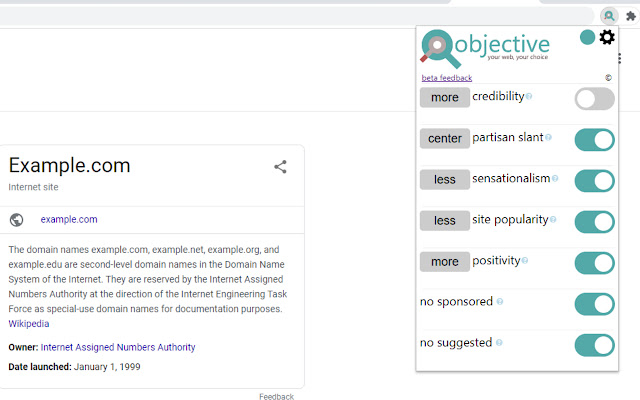Click the 'Internet site' subtitle
This screenshot has height=400, width=640.
coord(33,187)
